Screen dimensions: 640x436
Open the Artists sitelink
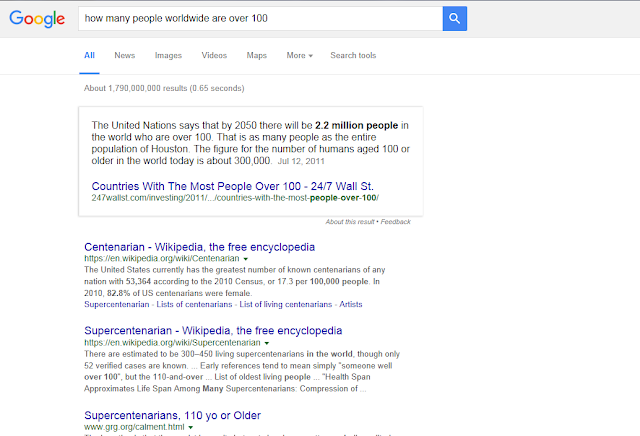tap(351, 304)
